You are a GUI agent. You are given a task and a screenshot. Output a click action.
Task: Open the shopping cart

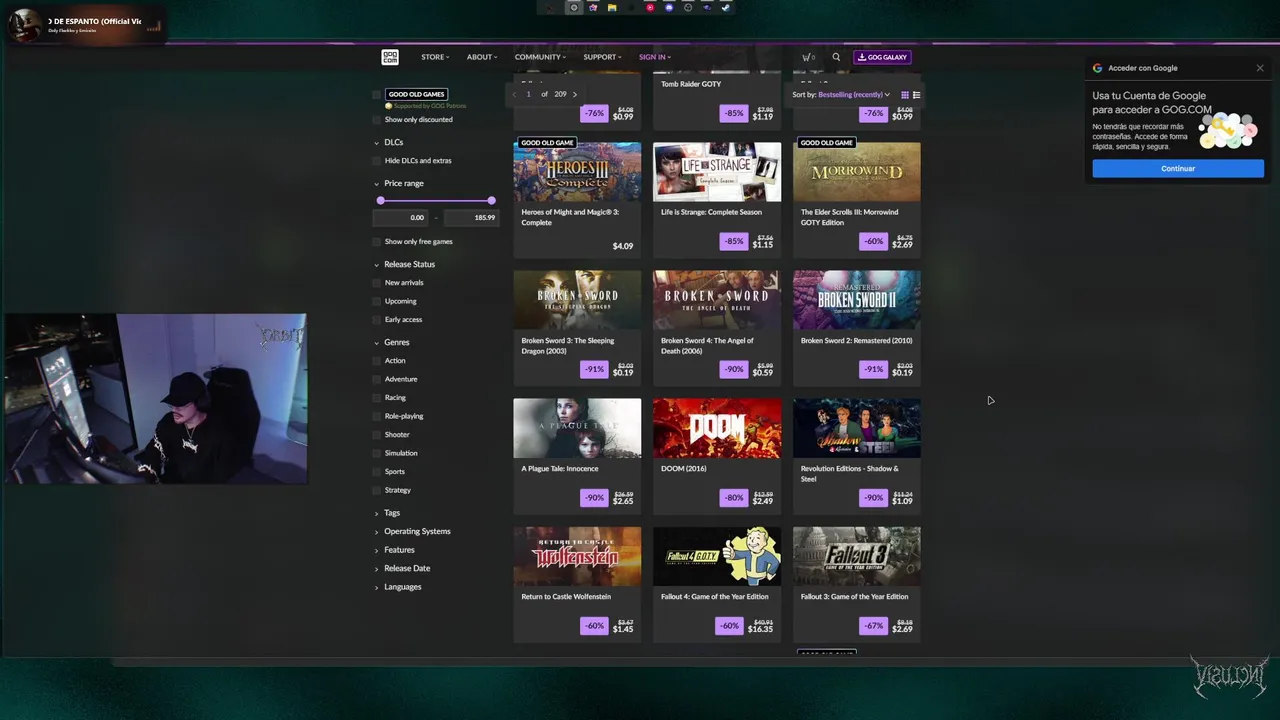point(808,57)
